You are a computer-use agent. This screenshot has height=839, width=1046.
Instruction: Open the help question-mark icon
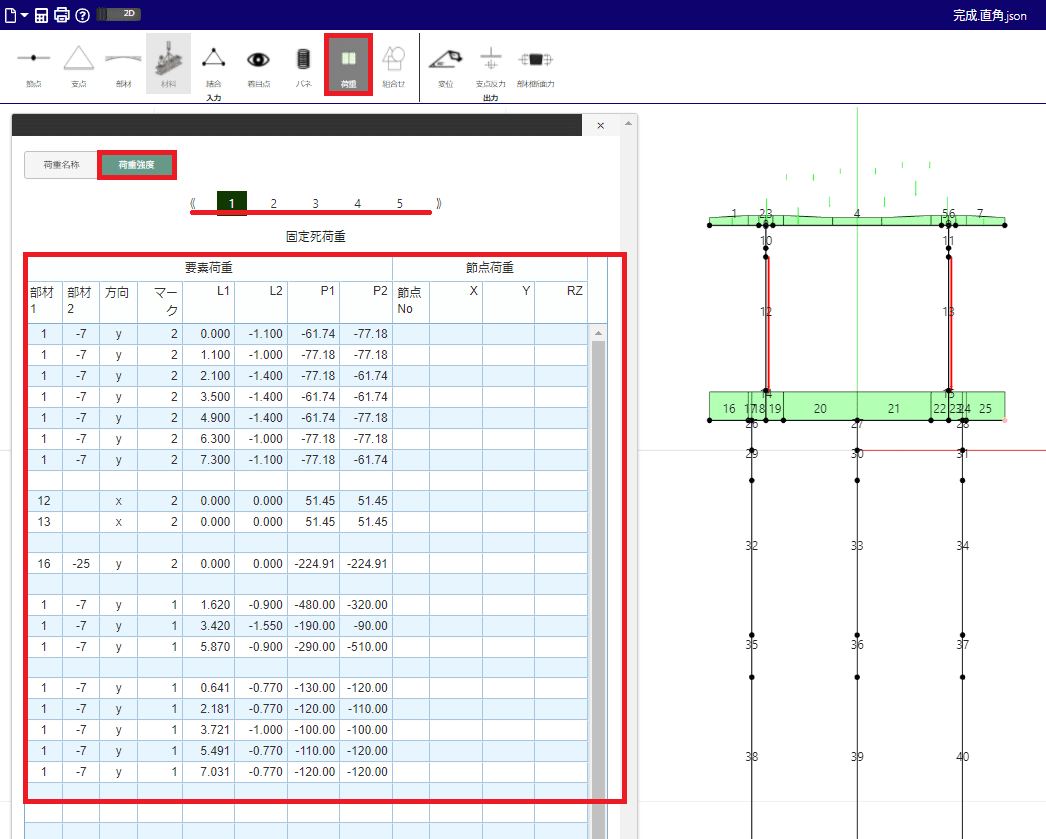click(82, 15)
